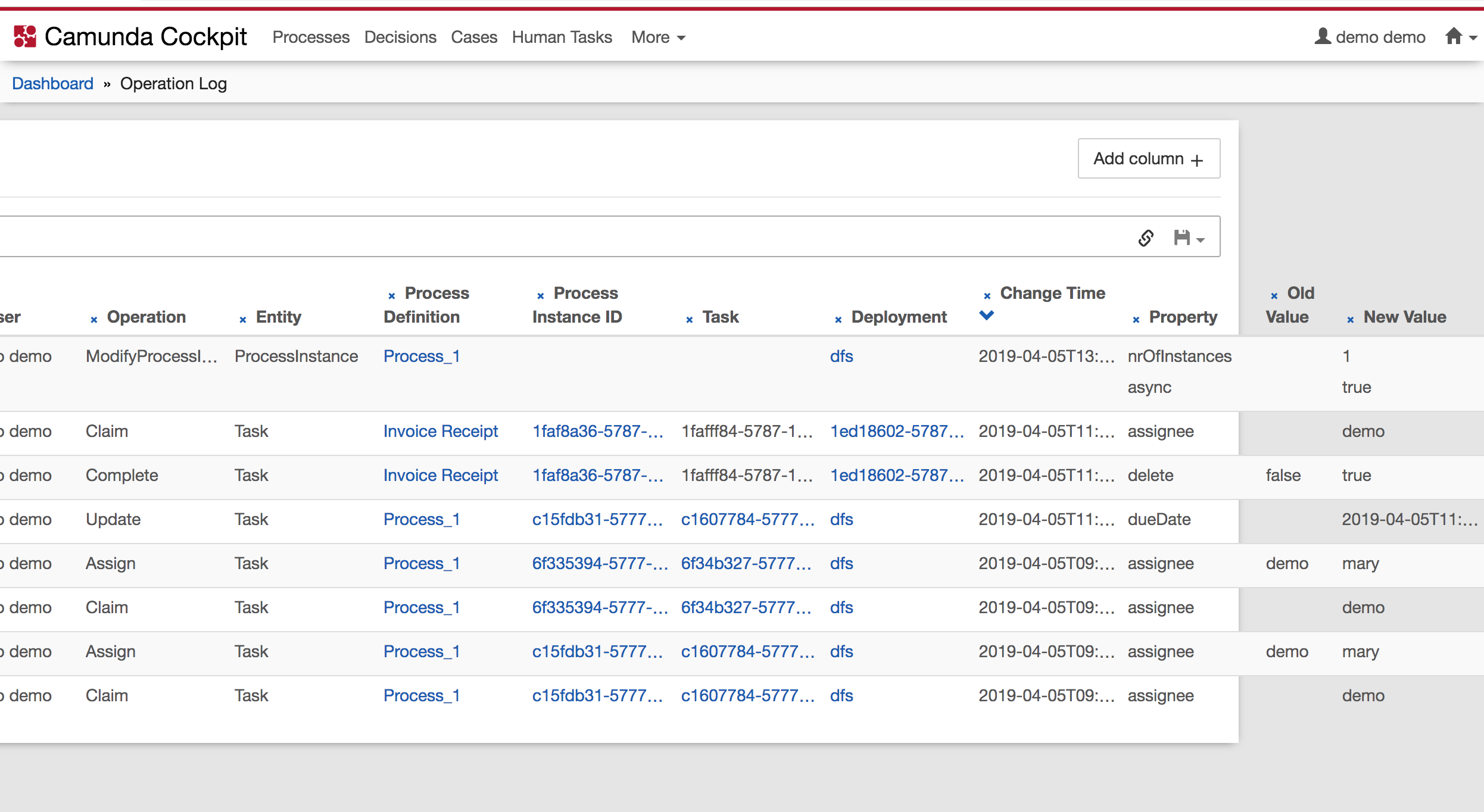Open the demo demo user account menu
Image resolution: width=1484 pixels, height=812 pixels.
(x=1370, y=37)
